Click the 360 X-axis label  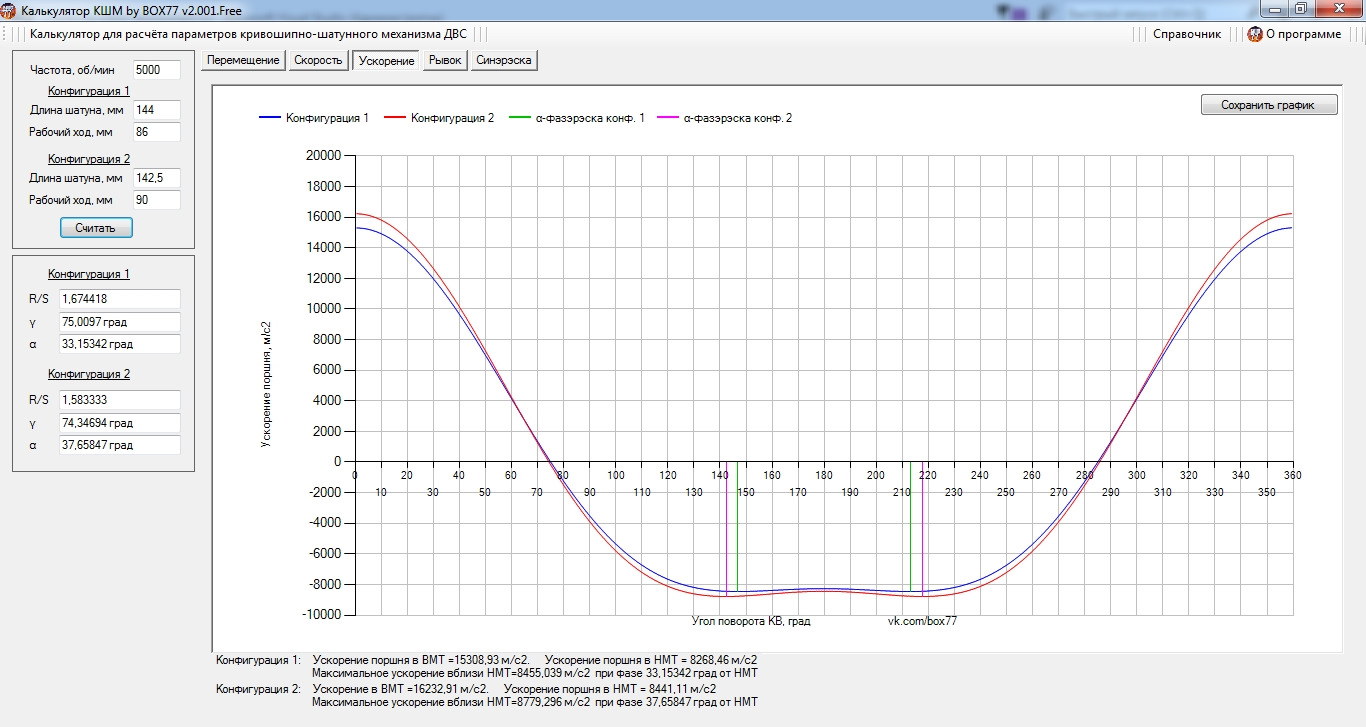(1292, 475)
